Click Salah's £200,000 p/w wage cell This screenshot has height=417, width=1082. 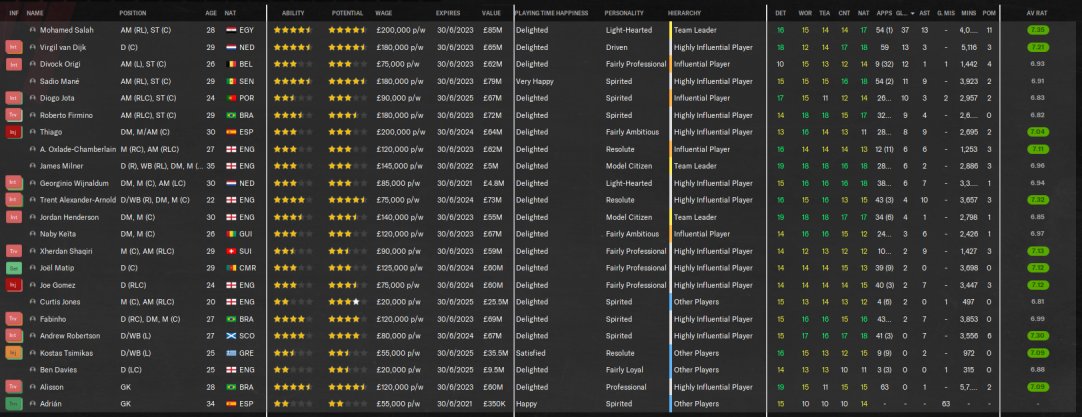[x=400, y=30]
